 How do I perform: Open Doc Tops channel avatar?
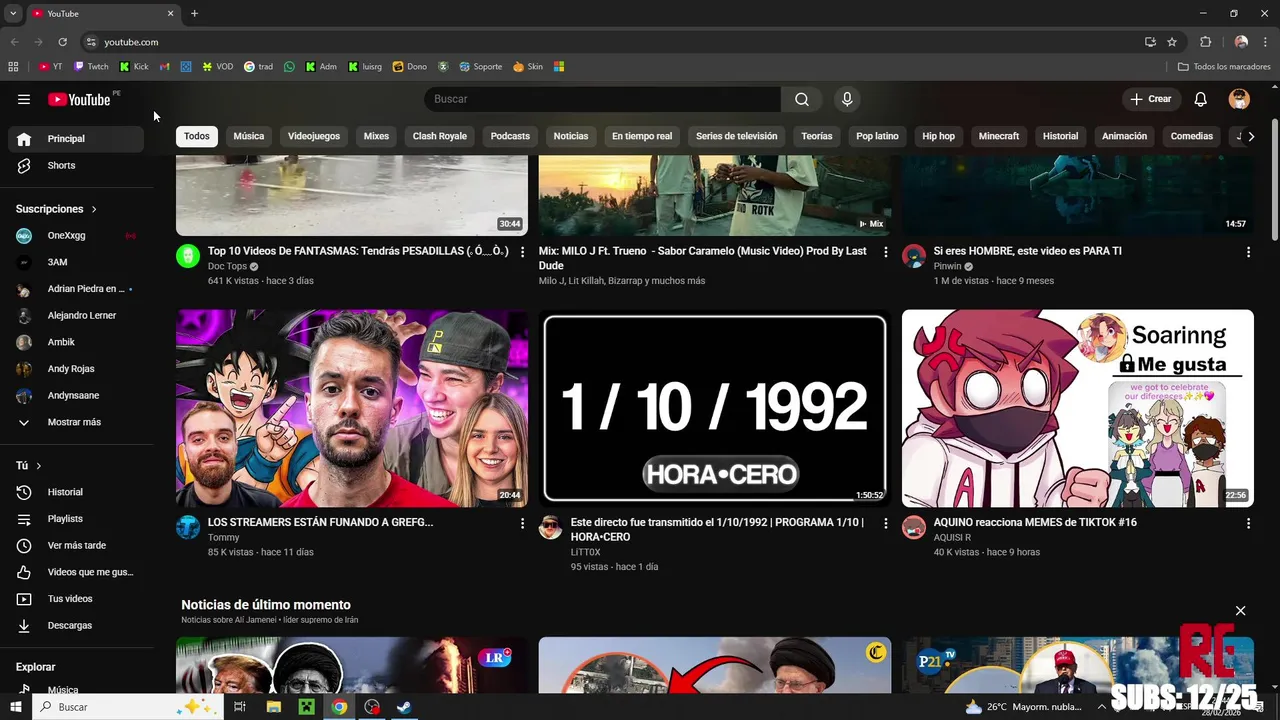click(x=188, y=256)
